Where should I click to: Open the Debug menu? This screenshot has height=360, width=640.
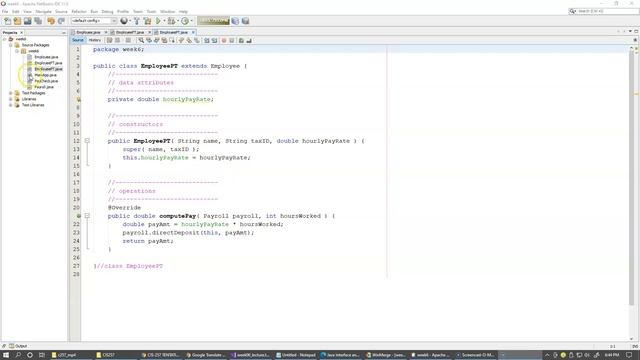pyautogui.click(x=107, y=11)
